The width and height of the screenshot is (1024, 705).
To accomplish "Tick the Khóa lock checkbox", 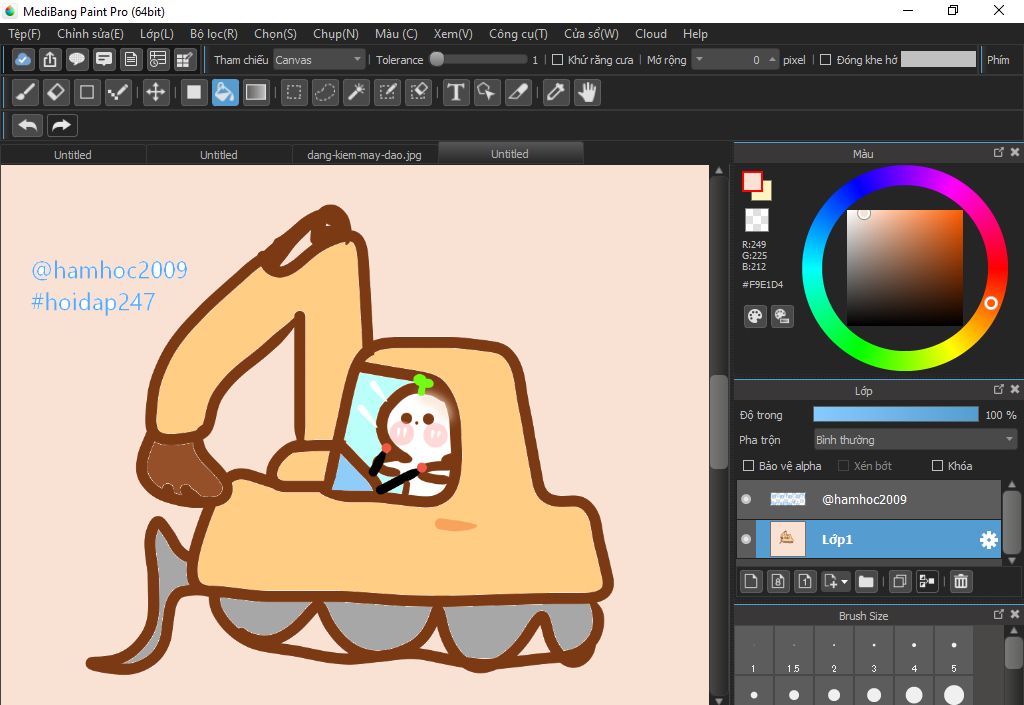I will tap(937, 466).
